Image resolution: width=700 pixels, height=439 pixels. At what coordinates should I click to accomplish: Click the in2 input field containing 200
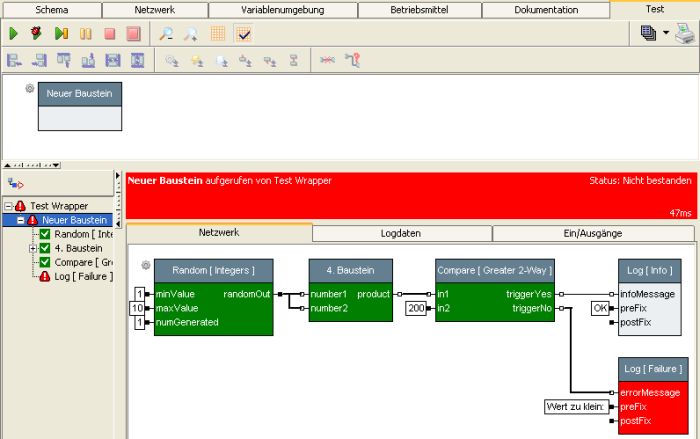[x=417, y=308]
